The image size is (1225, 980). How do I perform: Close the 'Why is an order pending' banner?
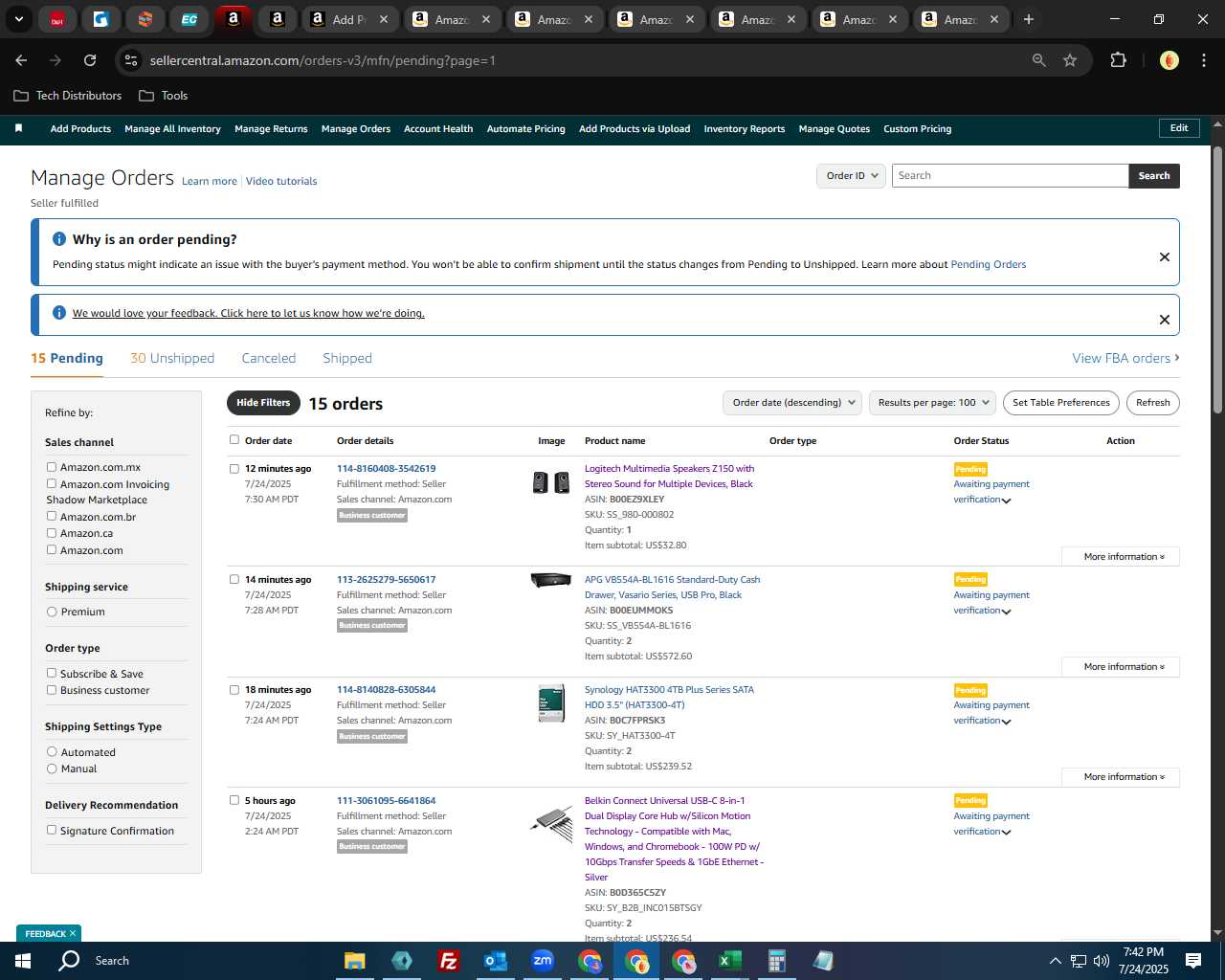click(x=1165, y=256)
